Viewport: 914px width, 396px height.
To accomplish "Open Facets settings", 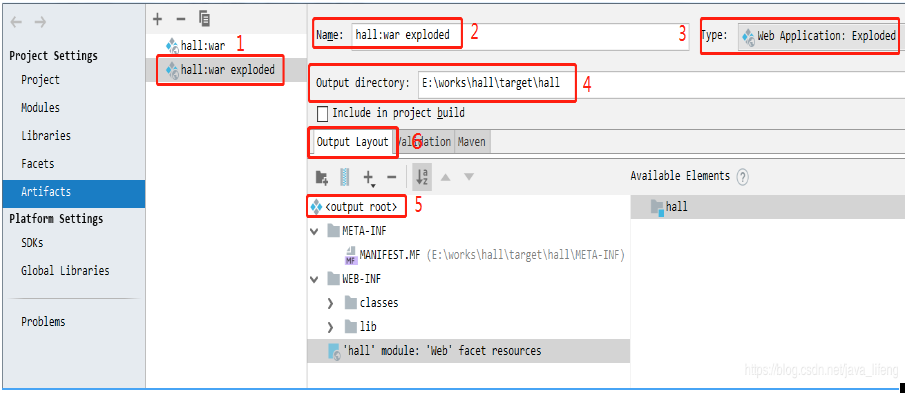I will 37,164.
